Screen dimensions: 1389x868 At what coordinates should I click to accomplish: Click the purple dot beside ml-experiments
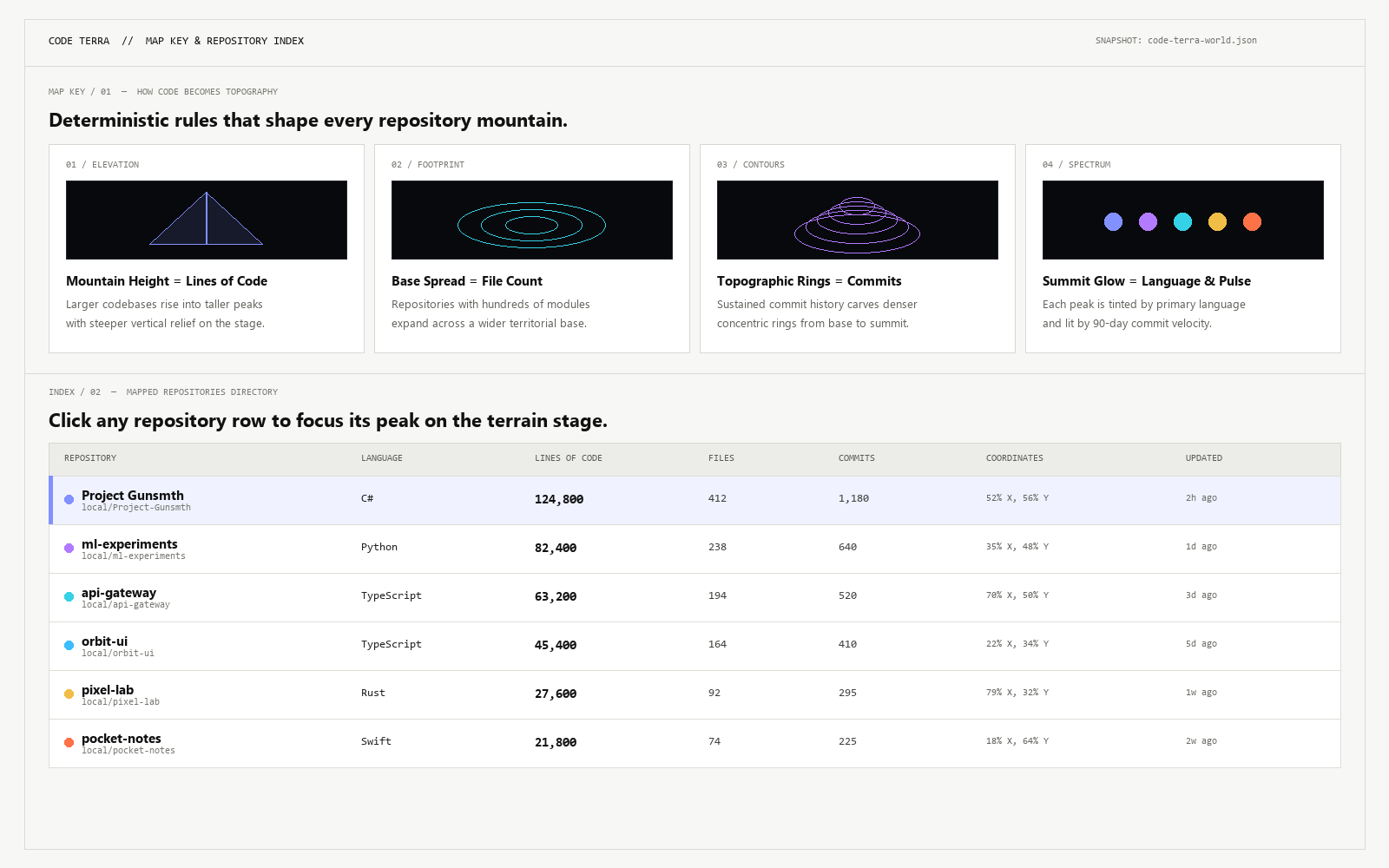[x=69, y=549]
